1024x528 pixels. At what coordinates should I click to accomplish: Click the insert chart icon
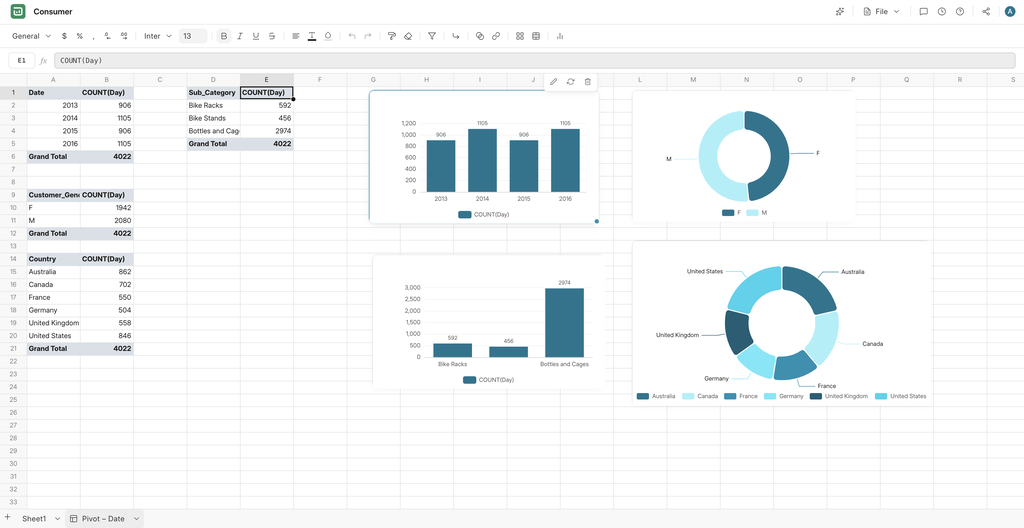(x=560, y=37)
